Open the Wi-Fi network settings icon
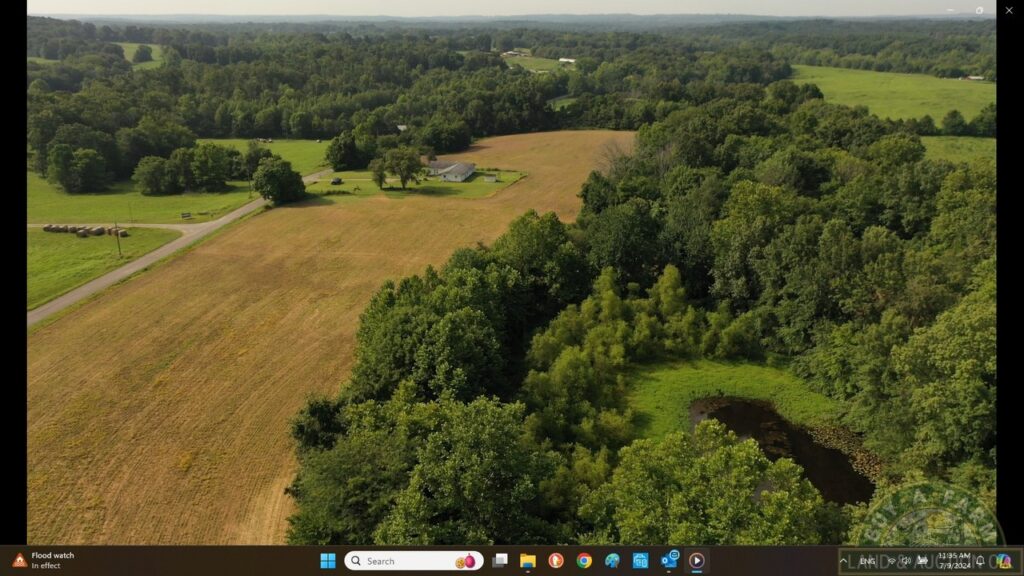This screenshot has width=1024, height=576. (891, 561)
